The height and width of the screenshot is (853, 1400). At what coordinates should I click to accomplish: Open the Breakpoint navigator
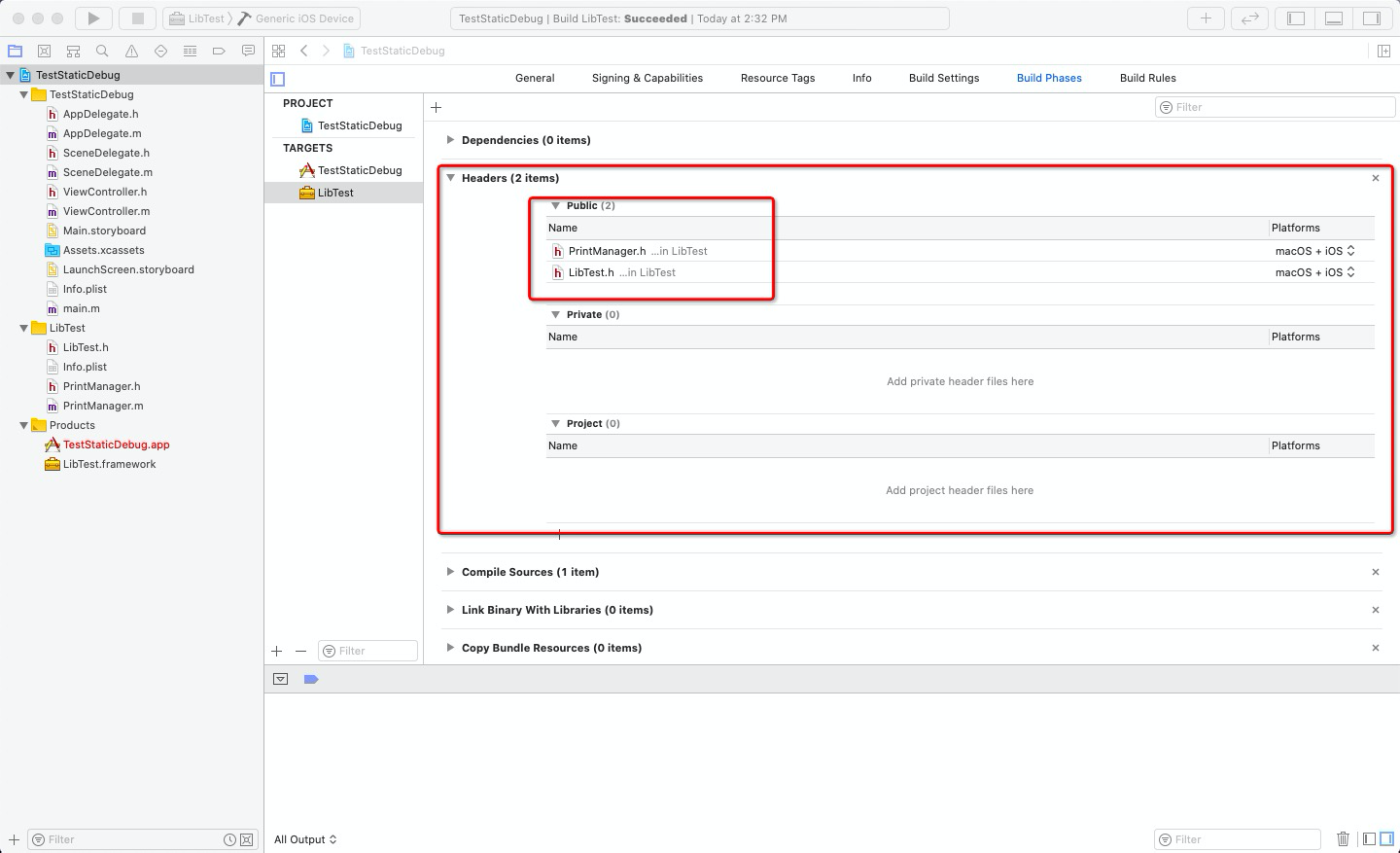219,51
